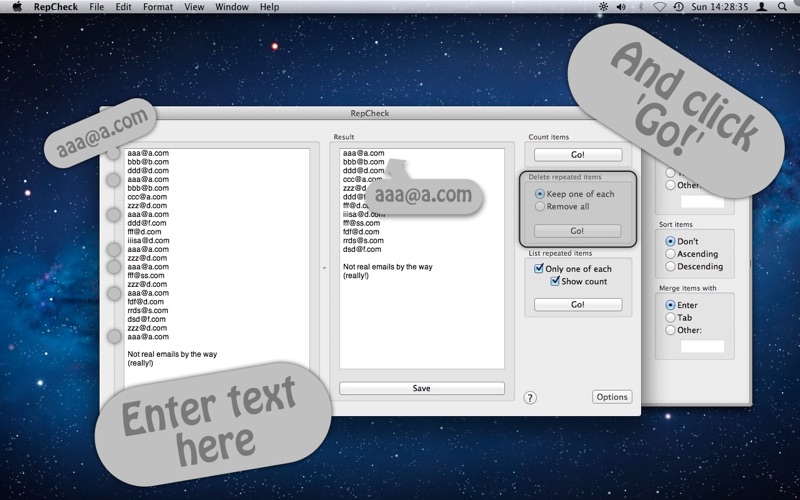
Task: Open the Format menu
Action: (158, 7)
